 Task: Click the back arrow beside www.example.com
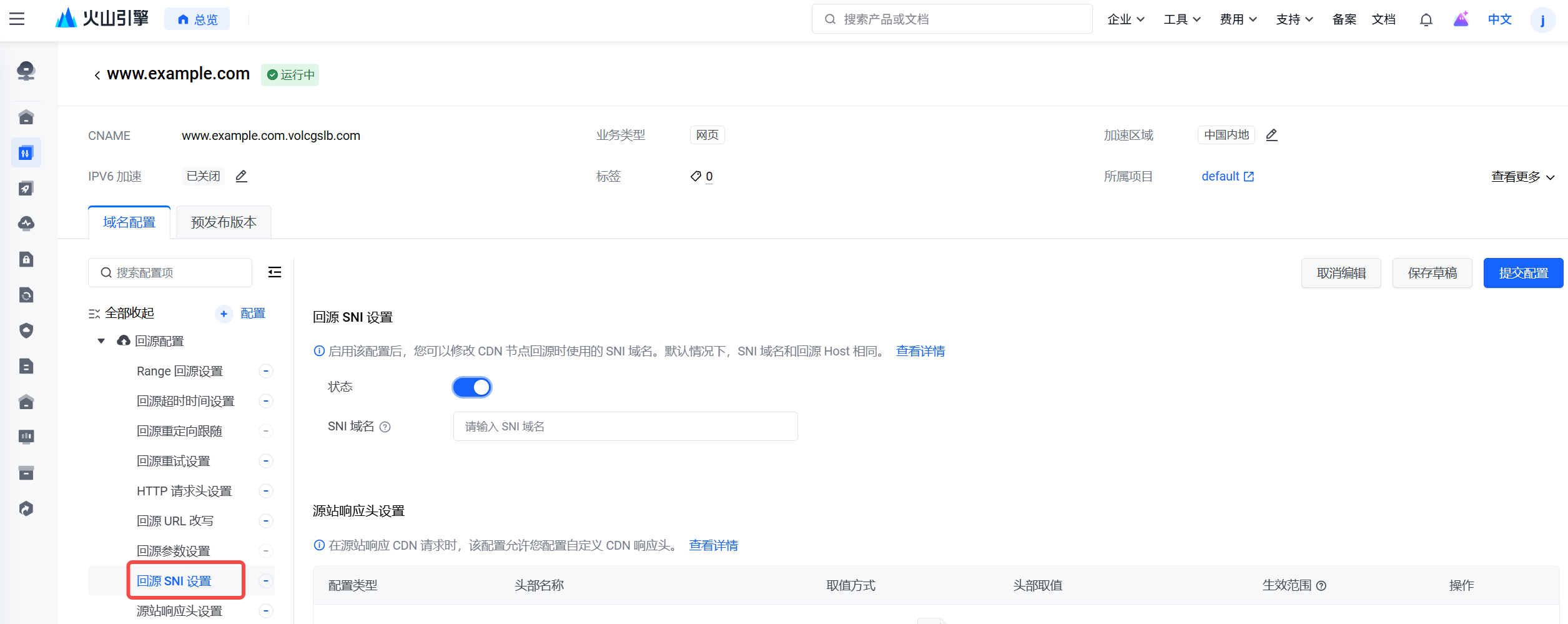pyautogui.click(x=97, y=75)
